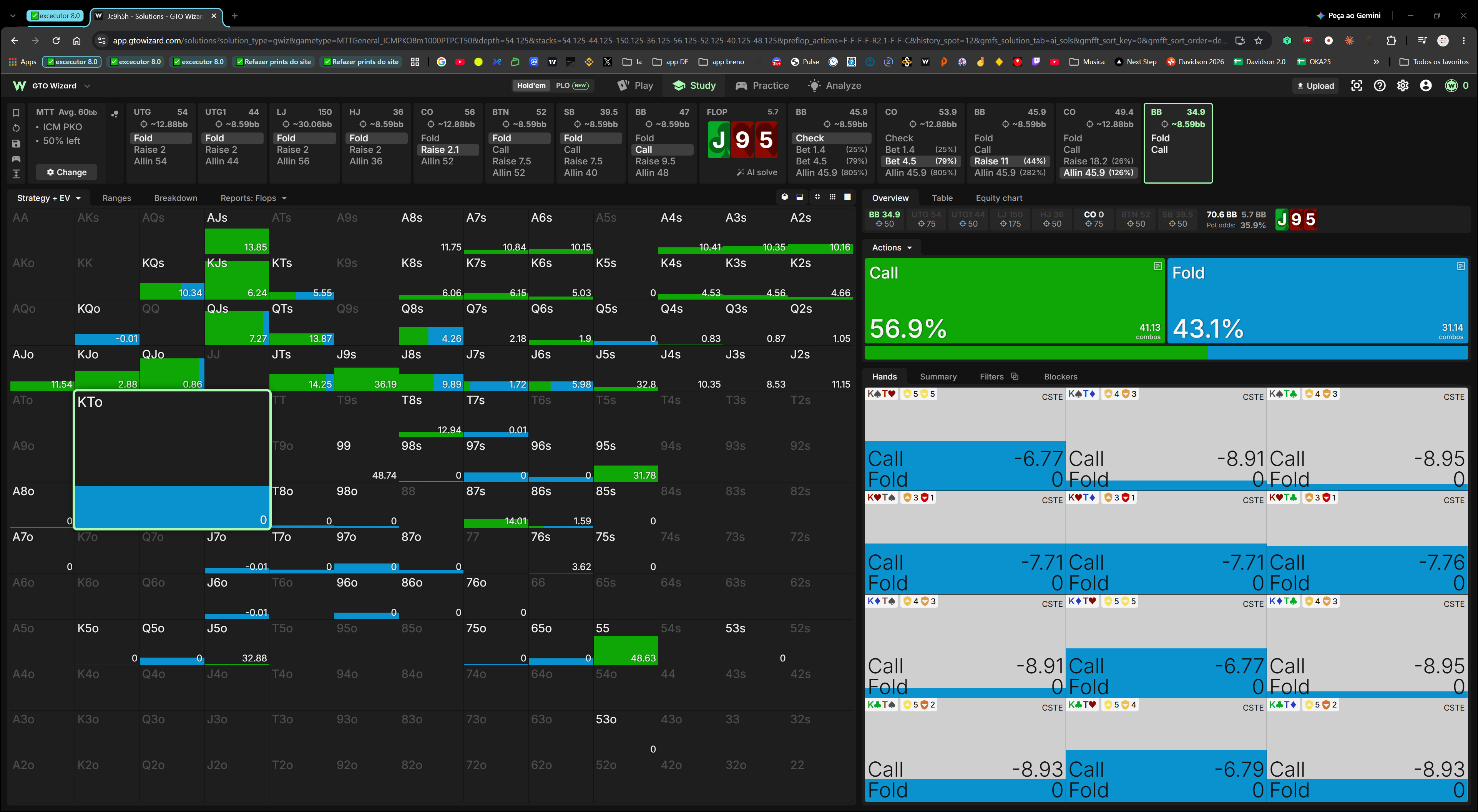Viewport: 1478px width, 812px height.
Task: Select the half-filled square view icon
Action: (800, 197)
